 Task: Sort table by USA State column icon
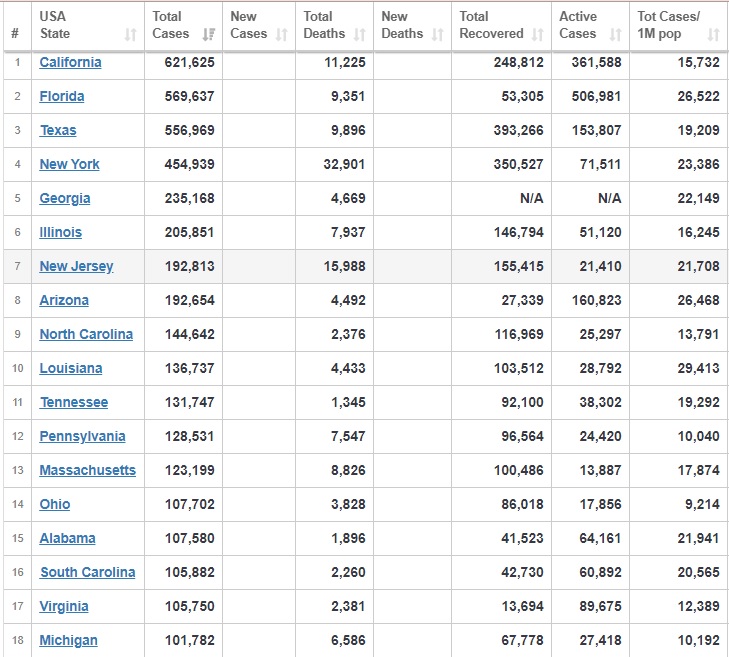(x=130, y=35)
